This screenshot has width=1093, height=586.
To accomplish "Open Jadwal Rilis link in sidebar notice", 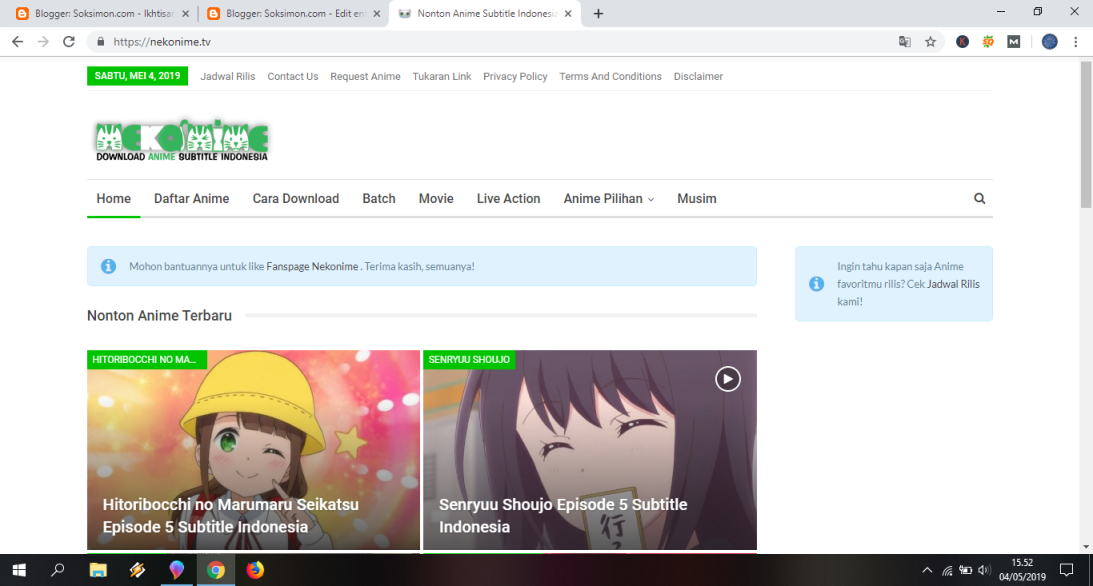I will 953,284.
